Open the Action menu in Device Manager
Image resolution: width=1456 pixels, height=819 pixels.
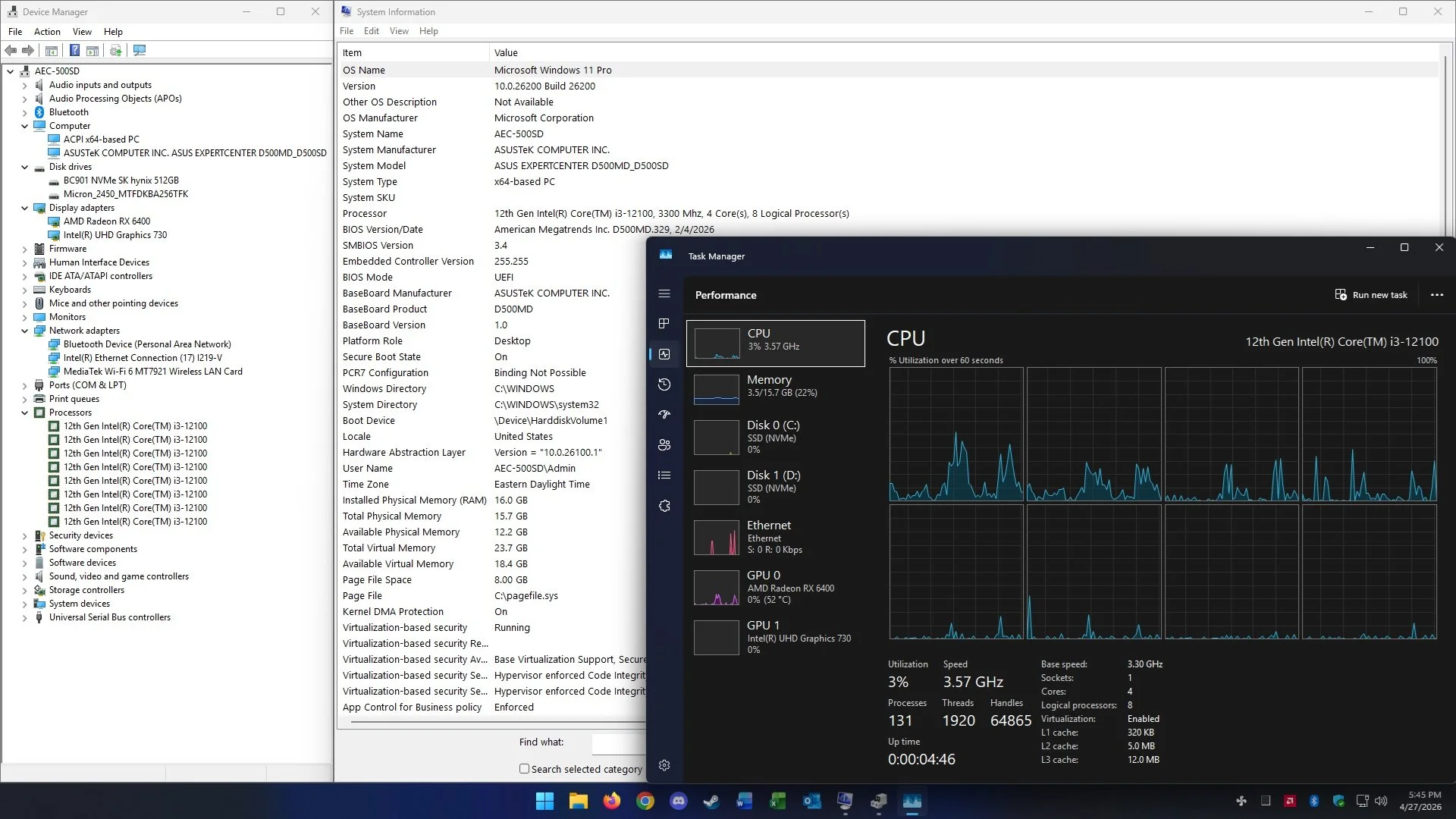(47, 32)
